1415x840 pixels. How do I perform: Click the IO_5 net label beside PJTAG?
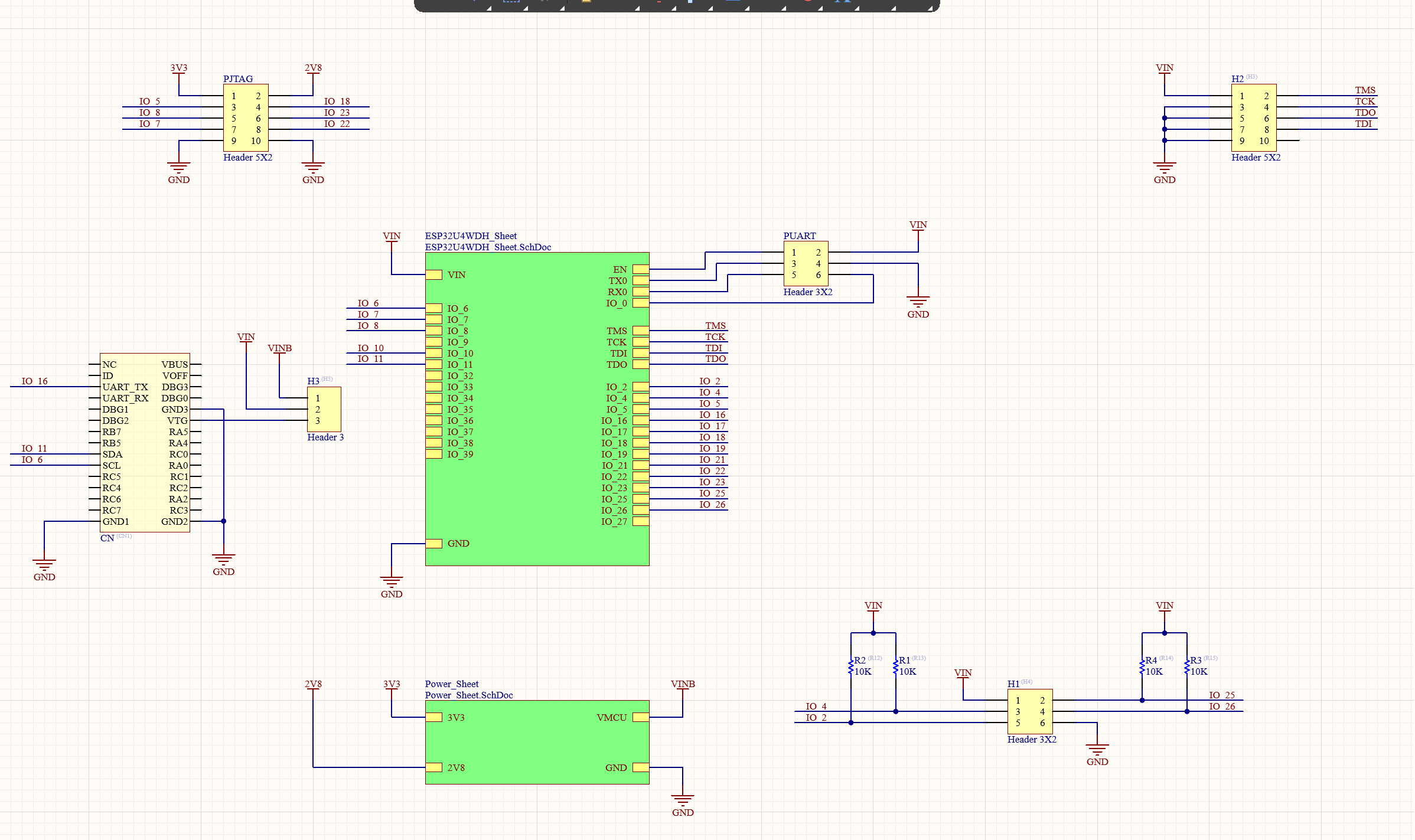click(149, 102)
